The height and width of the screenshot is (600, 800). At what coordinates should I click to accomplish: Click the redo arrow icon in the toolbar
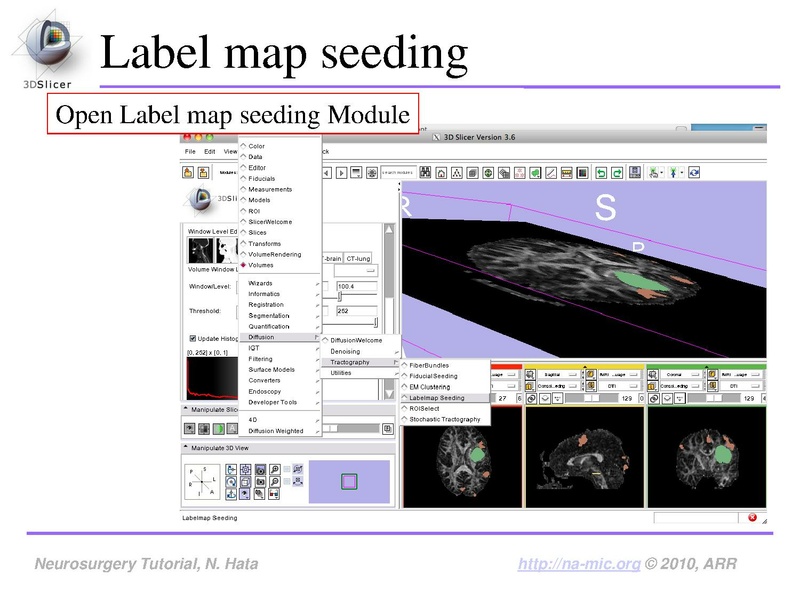(x=616, y=173)
